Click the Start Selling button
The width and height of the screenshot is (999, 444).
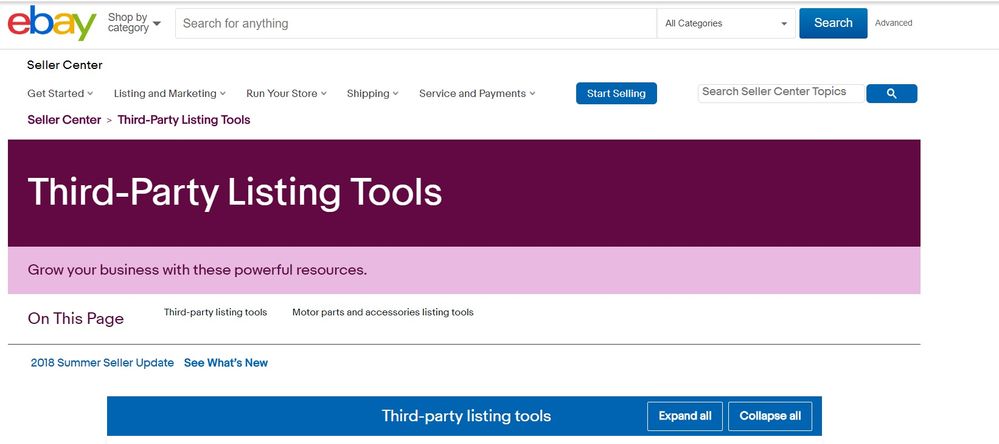[x=616, y=94]
